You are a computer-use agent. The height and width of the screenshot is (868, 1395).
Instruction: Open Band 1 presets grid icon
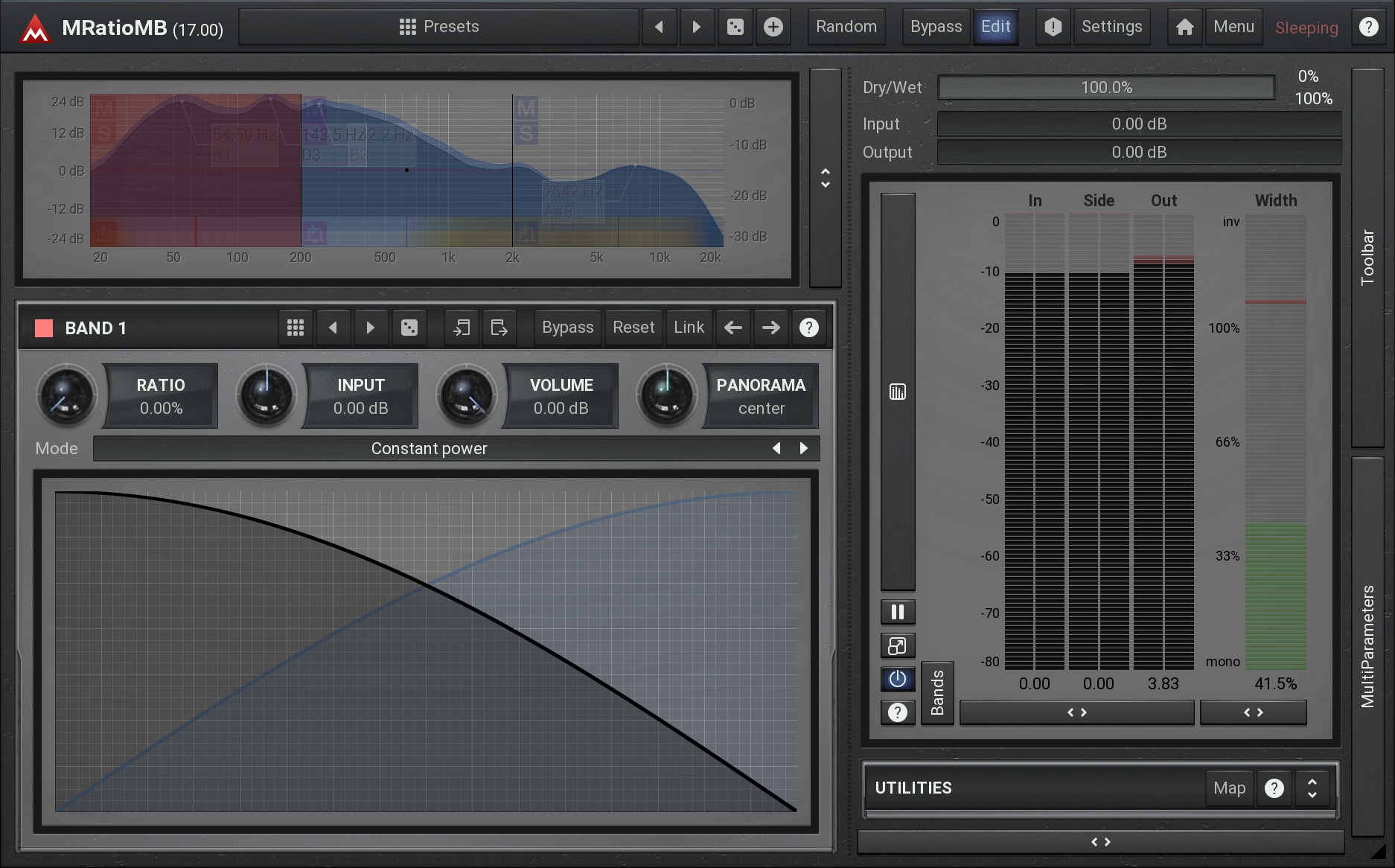296,328
